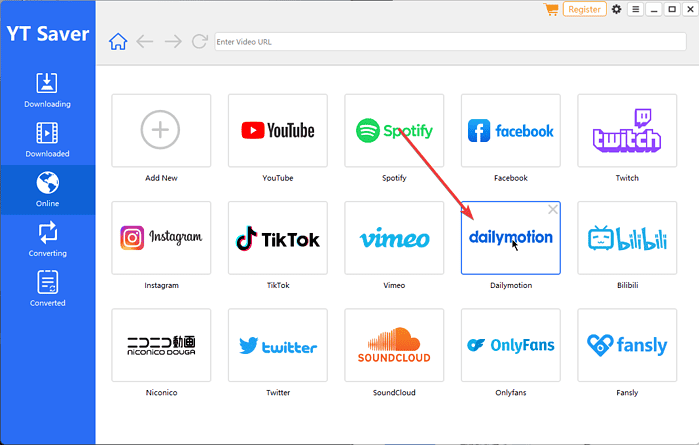Select the Converting tab in the sidebar
This screenshot has width=699, height=445.
click(x=47, y=239)
